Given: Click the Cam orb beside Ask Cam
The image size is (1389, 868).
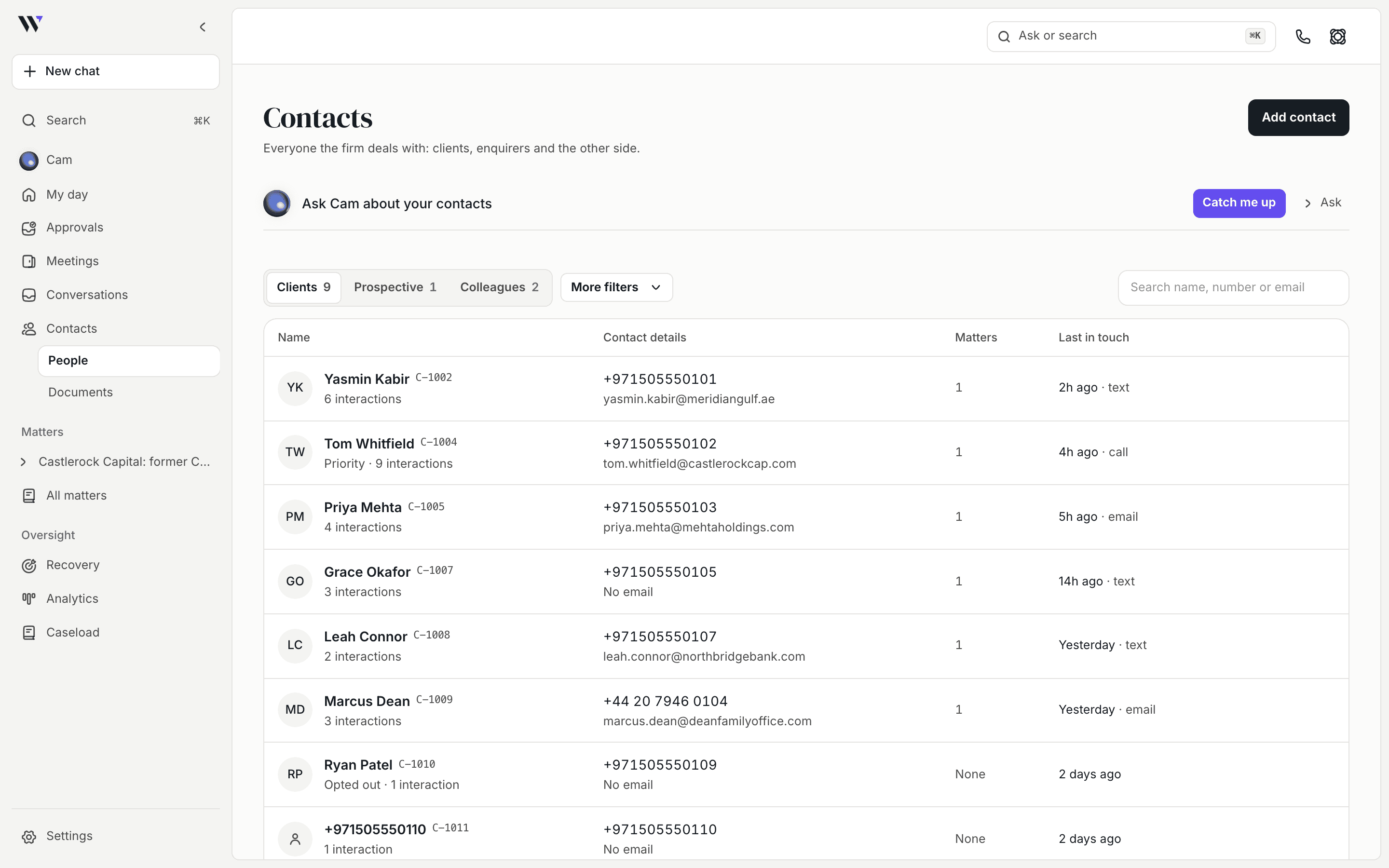Looking at the screenshot, I should coord(277,203).
